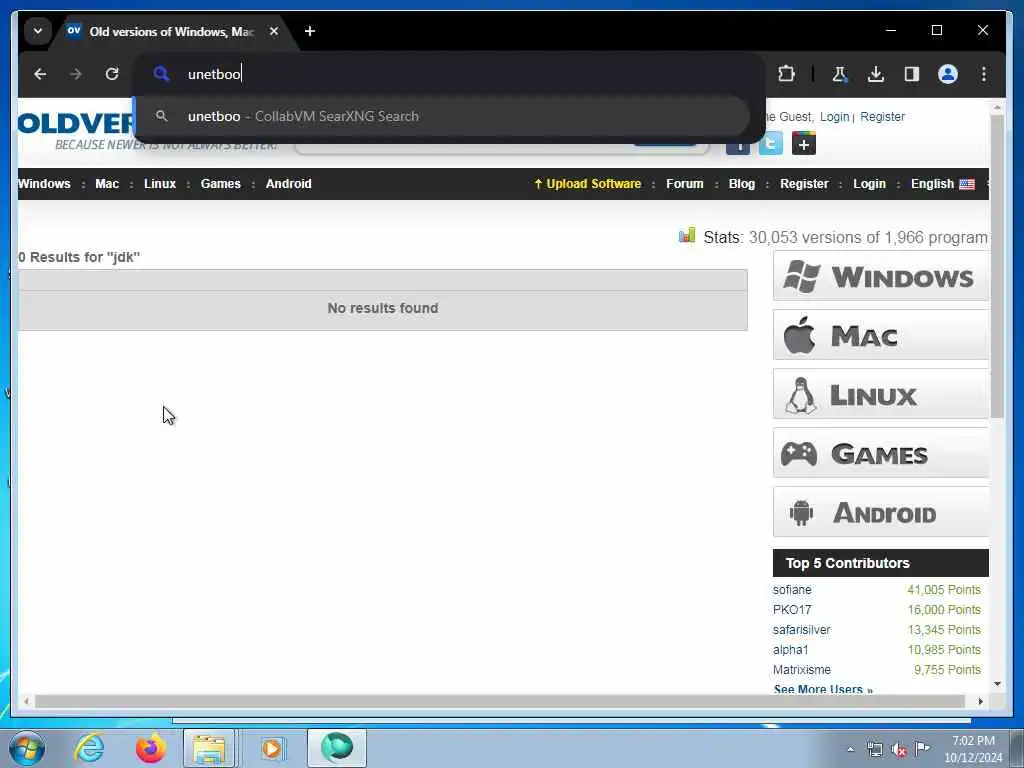Go back to previous page
This screenshot has width=1024, height=768.
point(40,74)
